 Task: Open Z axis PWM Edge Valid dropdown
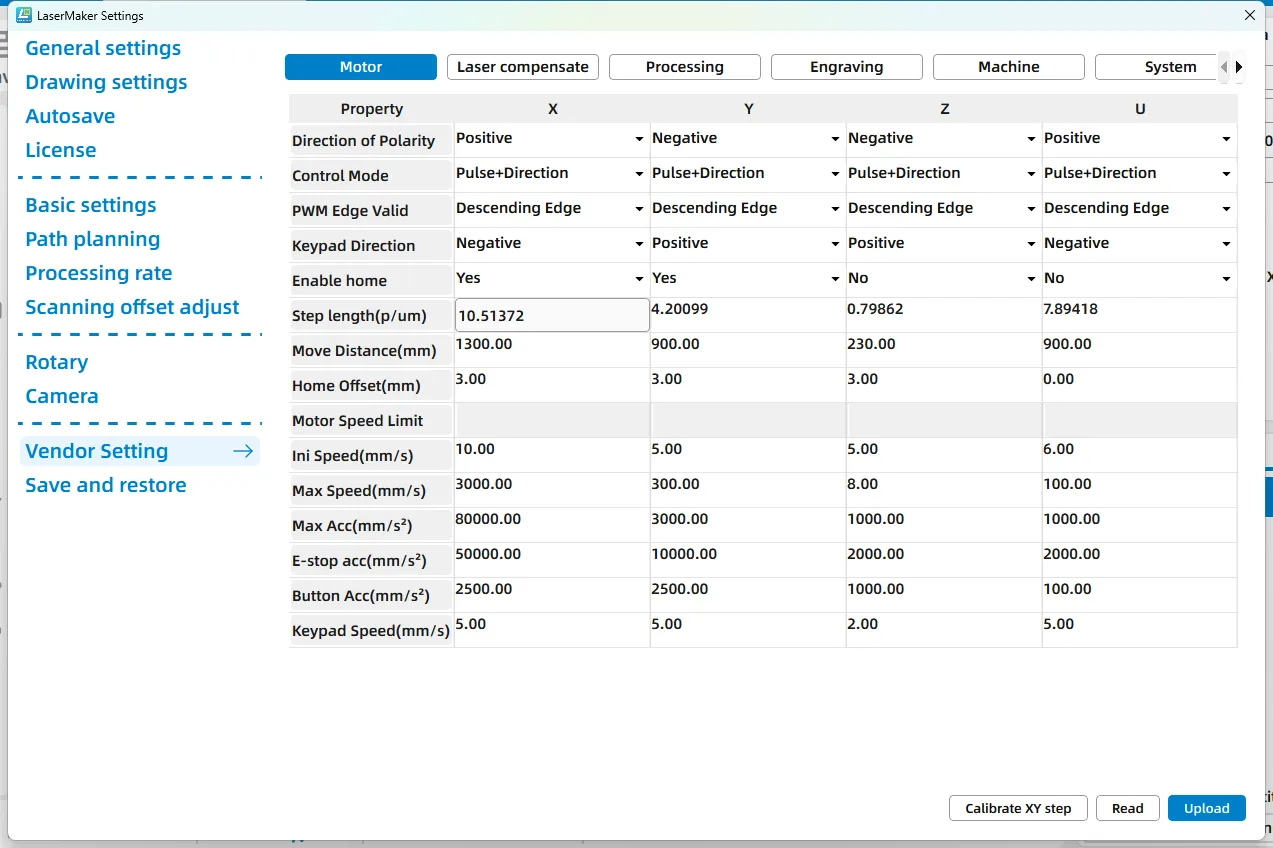(1031, 209)
